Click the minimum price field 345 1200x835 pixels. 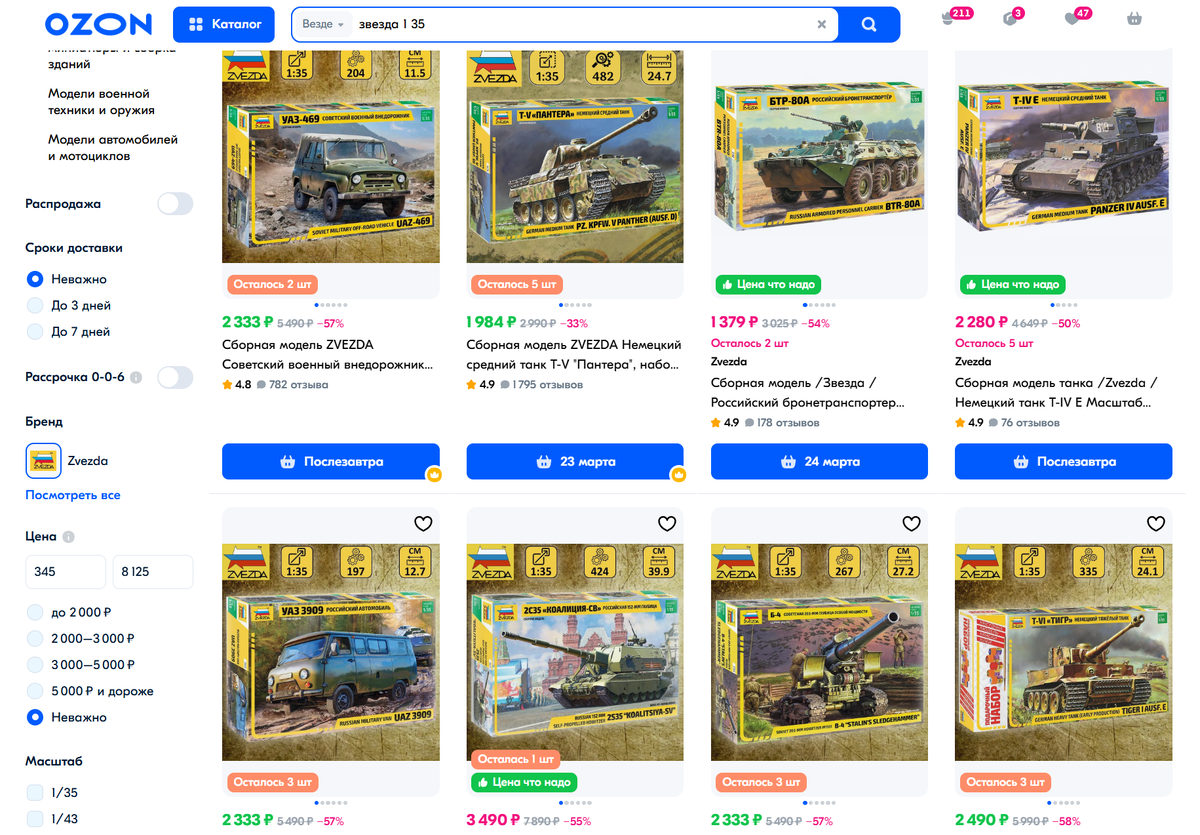pos(66,572)
